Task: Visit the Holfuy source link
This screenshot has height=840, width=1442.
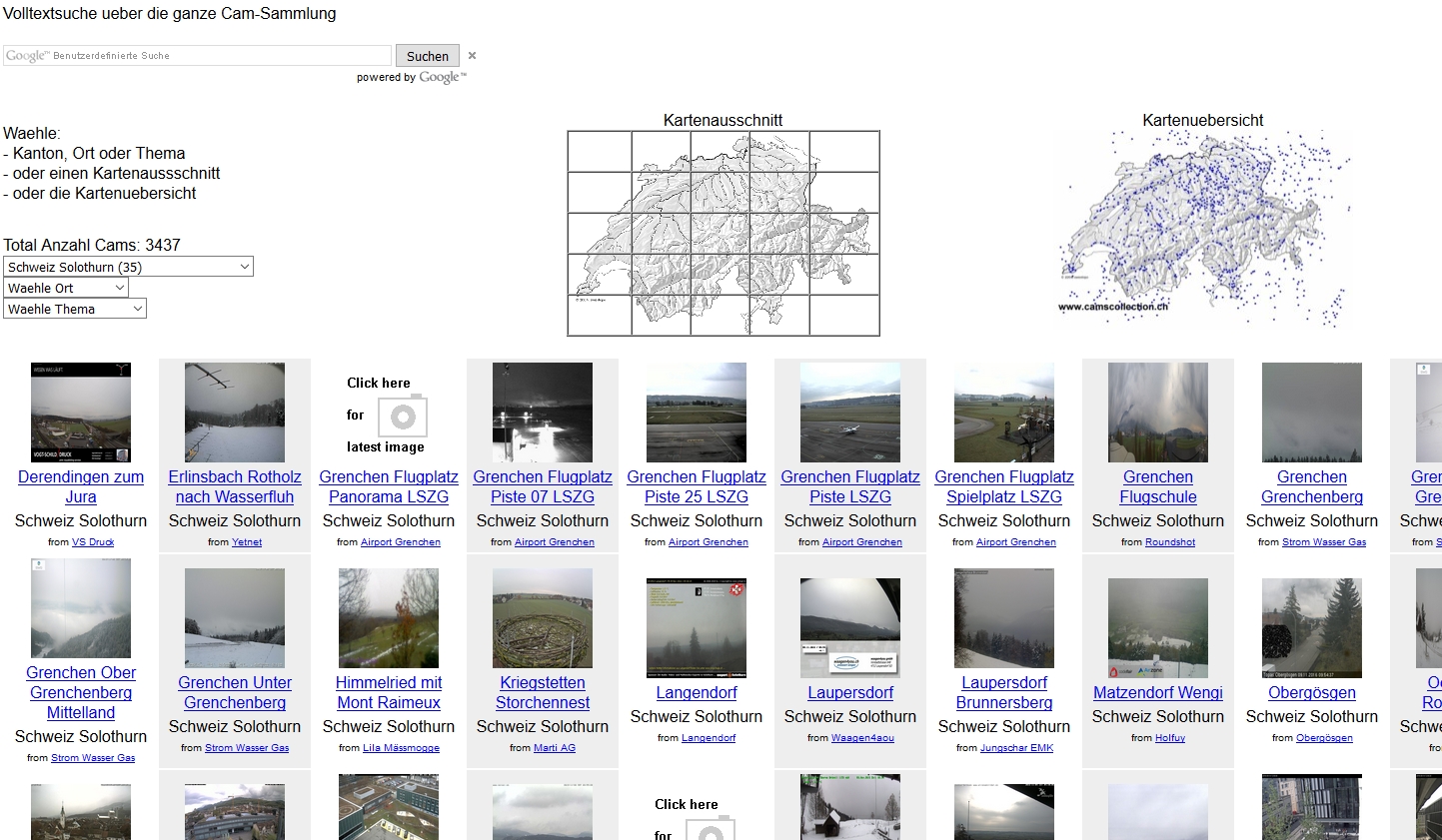Action: pyautogui.click(x=1170, y=738)
